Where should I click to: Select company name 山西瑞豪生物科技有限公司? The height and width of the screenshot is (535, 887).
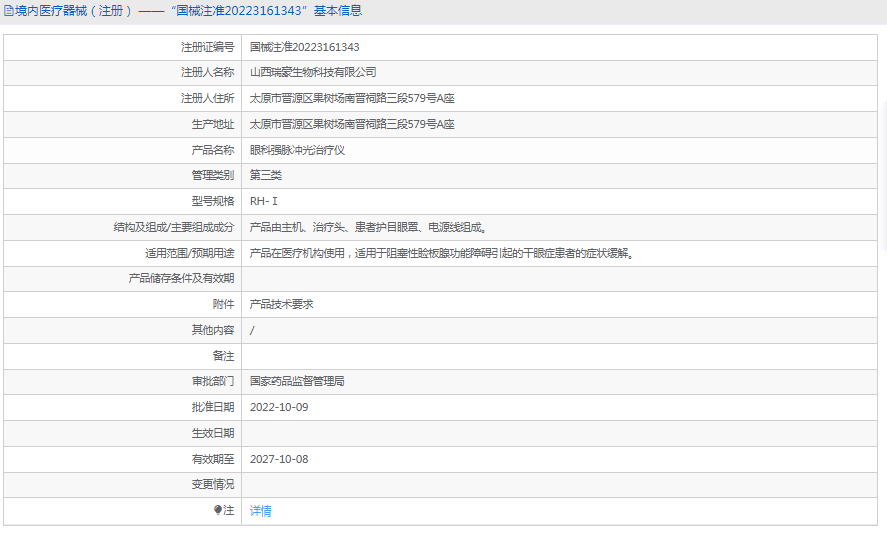click(x=313, y=72)
